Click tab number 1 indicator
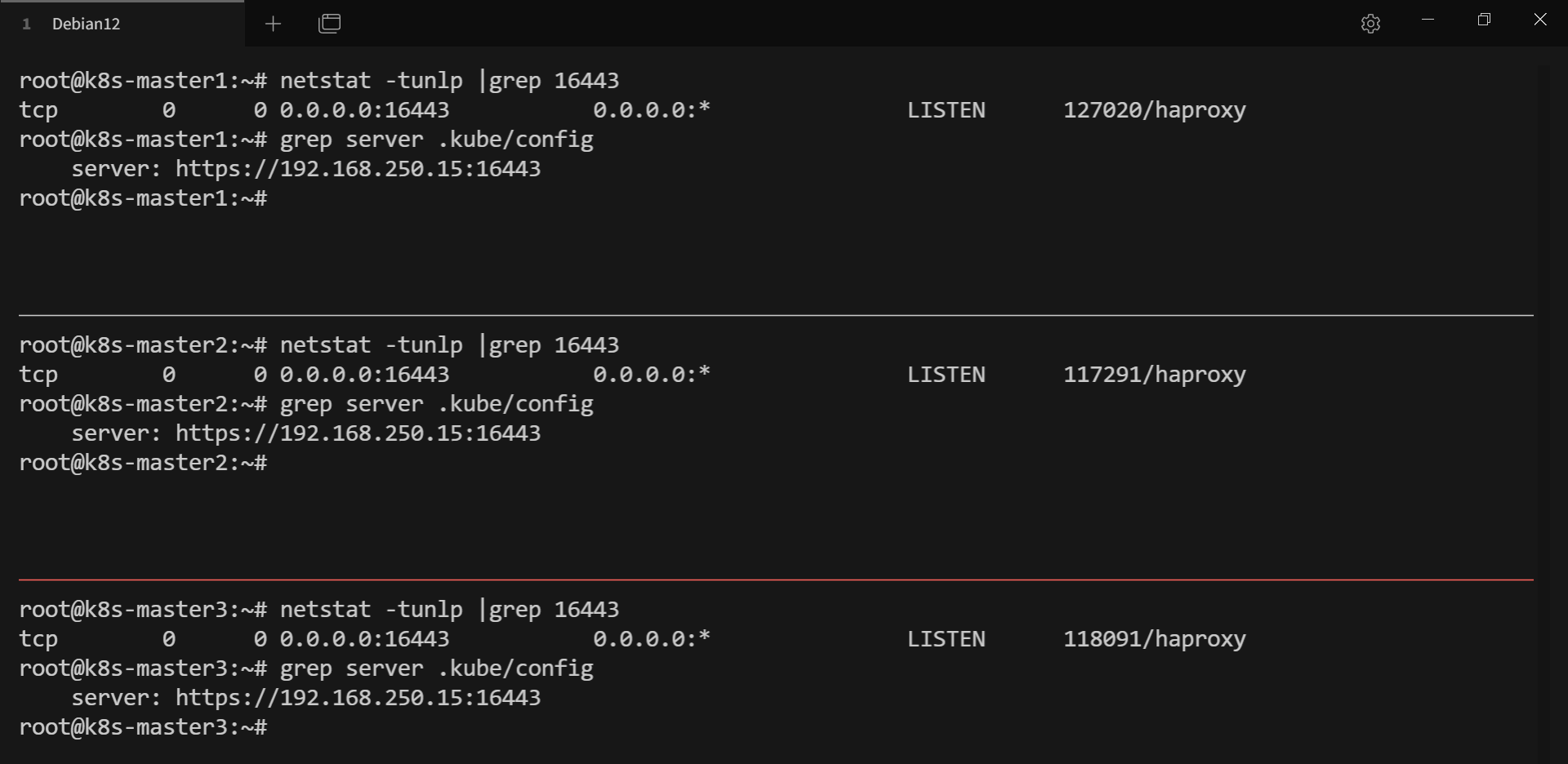1568x764 pixels. pos(26,24)
